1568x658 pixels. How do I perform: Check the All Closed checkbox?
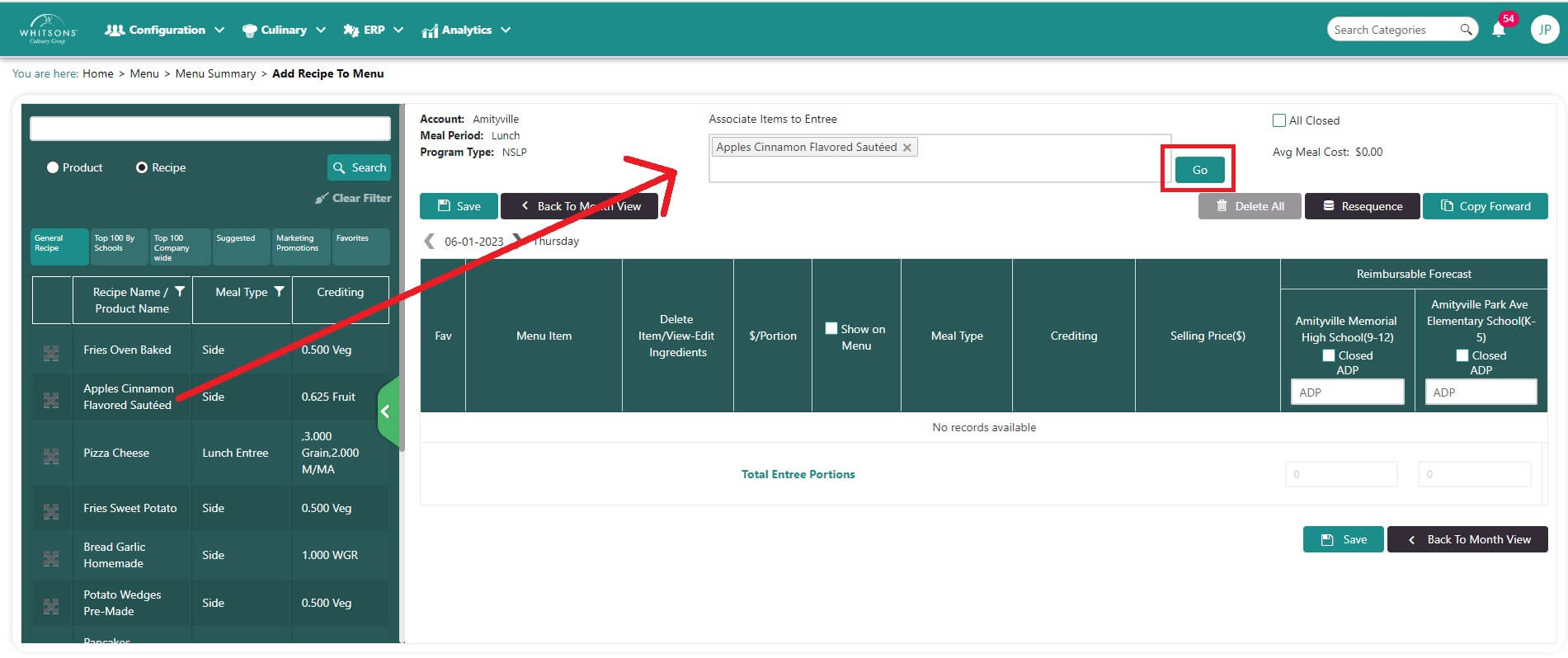1279,120
